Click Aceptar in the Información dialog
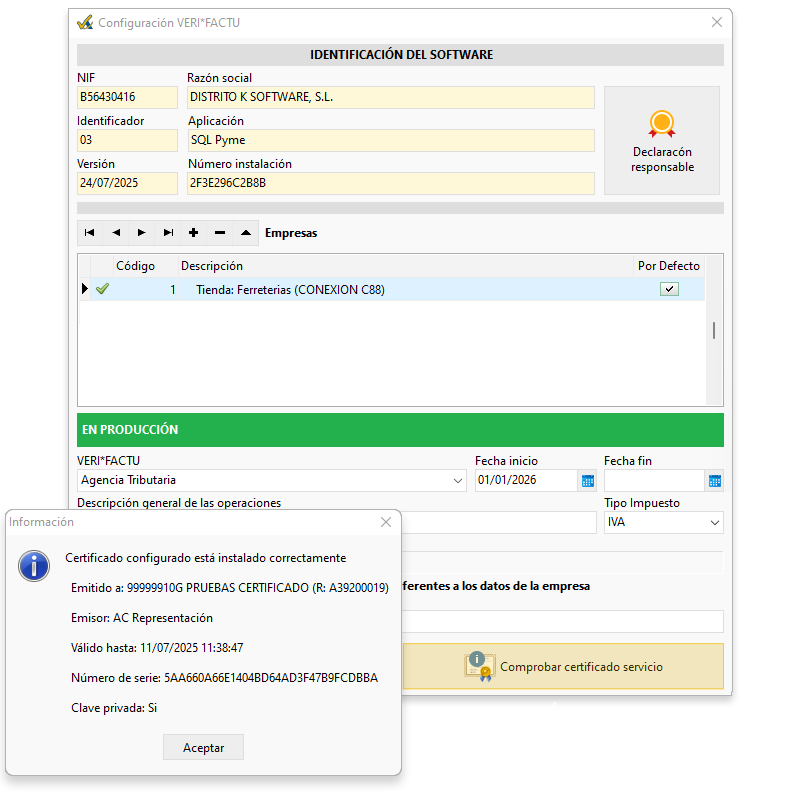810x807 pixels. pyautogui.click(x=203, y=747)
